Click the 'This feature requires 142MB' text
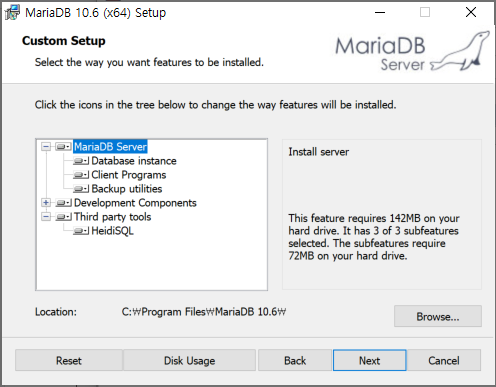The image size is (496, 387). pos(374,237)
